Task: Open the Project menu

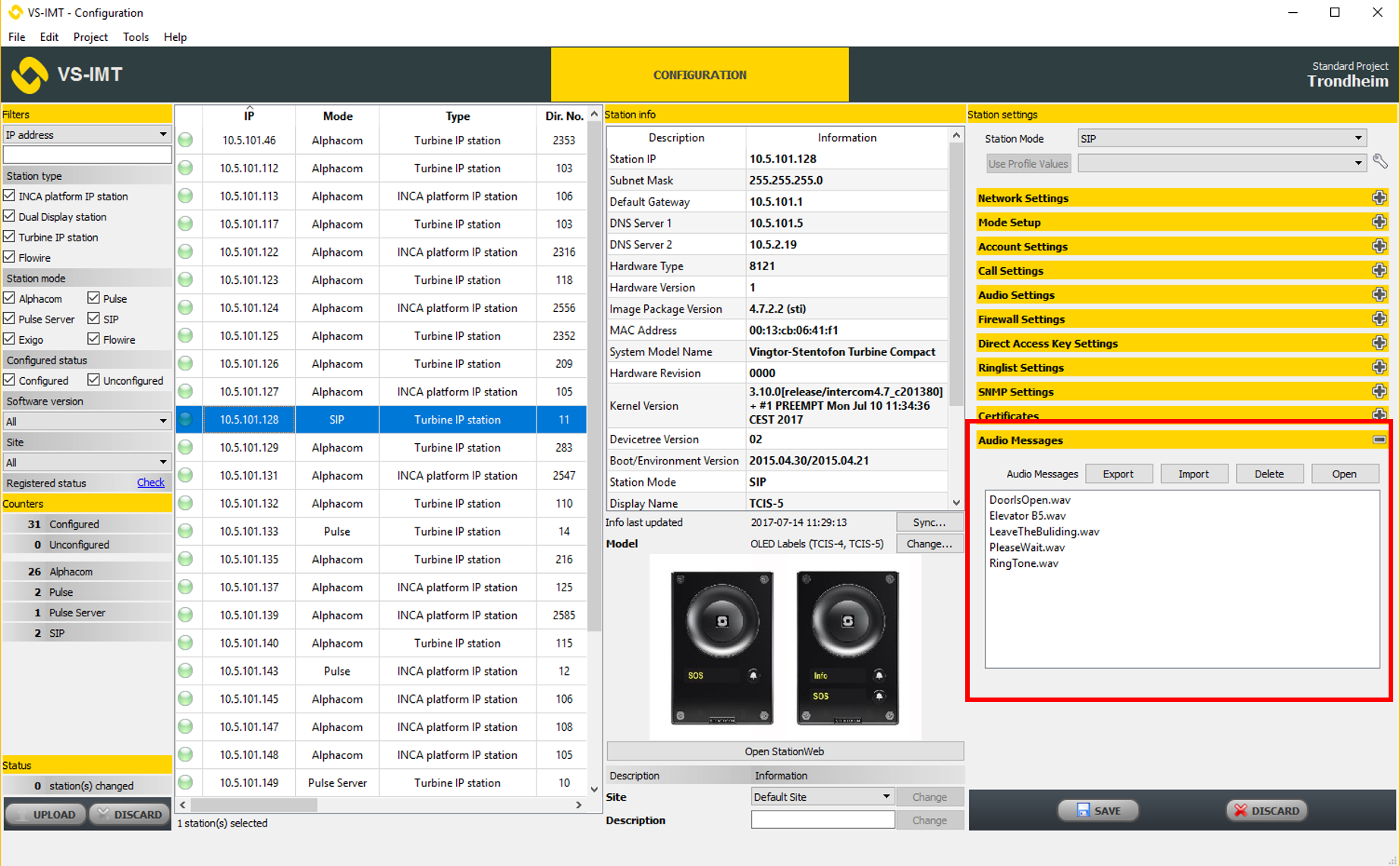Action: [x=90, y=37]
